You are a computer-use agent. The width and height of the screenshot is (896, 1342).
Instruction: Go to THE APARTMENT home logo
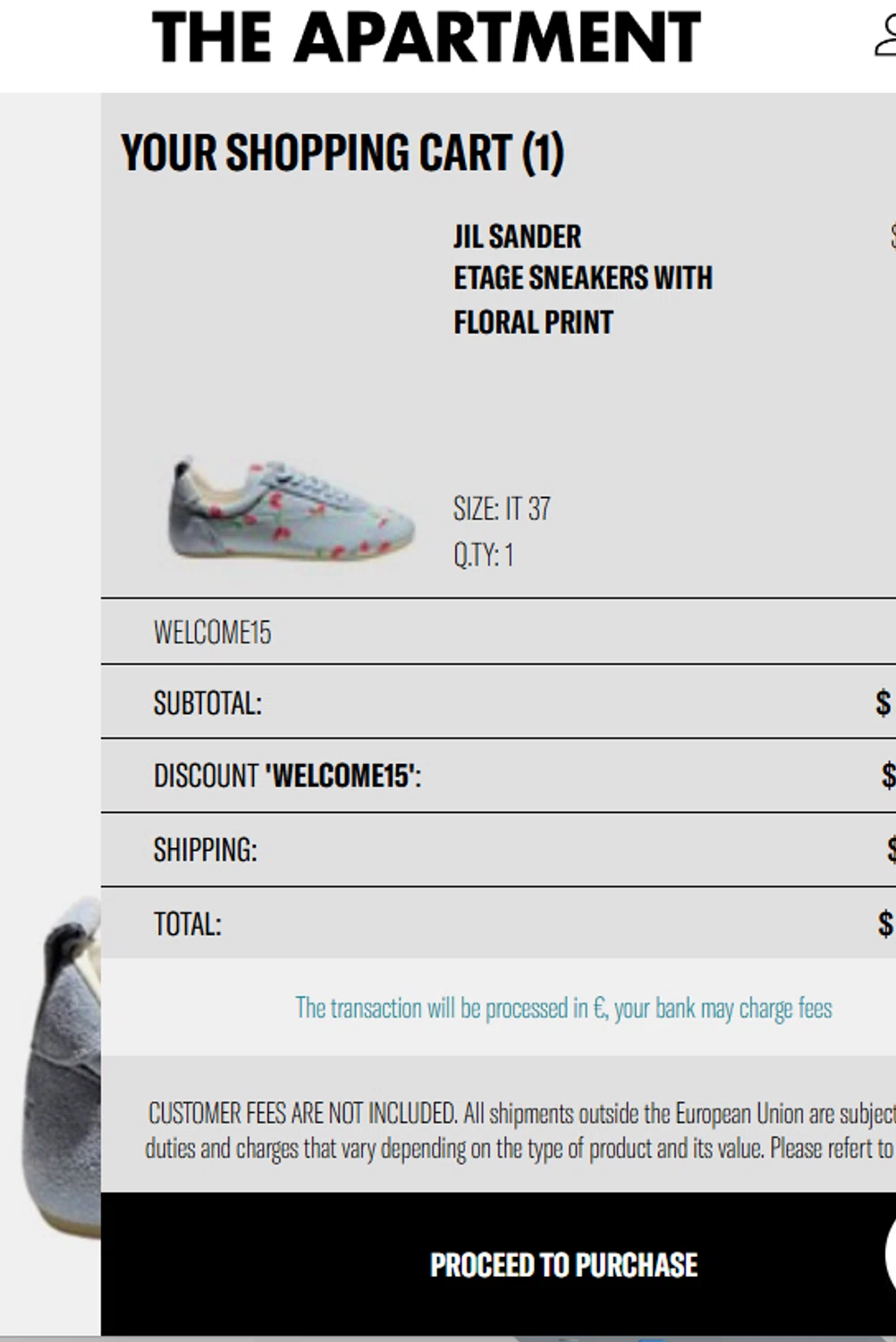pyautogui.click(x=427, y=38)
